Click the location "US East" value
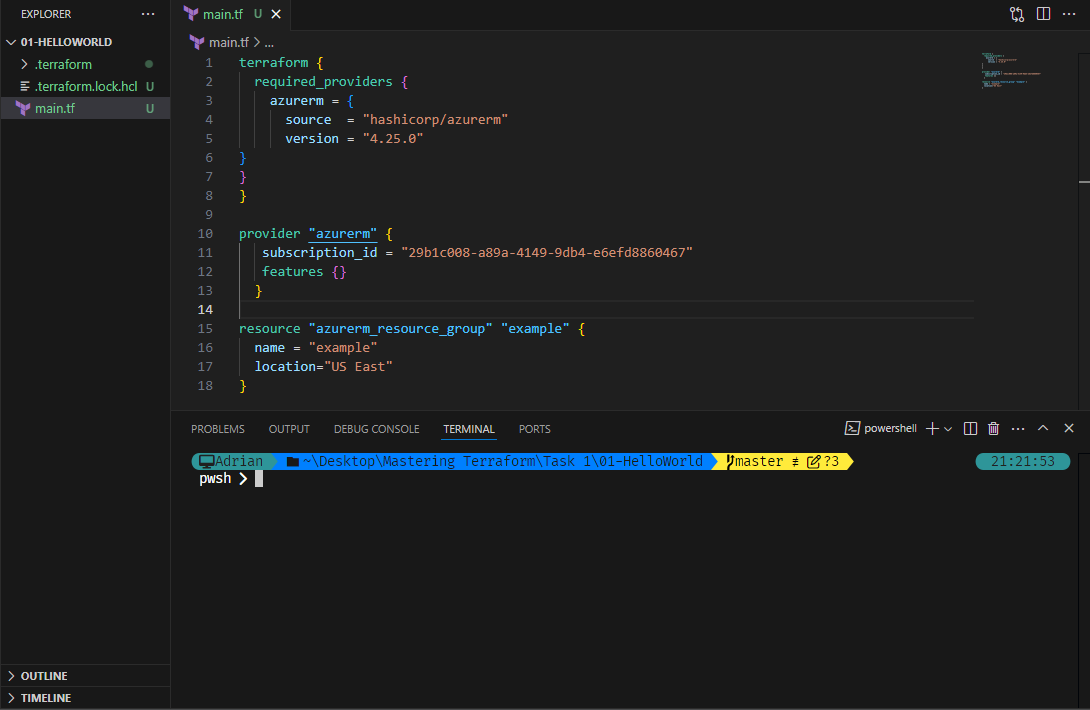The image size is (1090, 710). coord(358,366)
